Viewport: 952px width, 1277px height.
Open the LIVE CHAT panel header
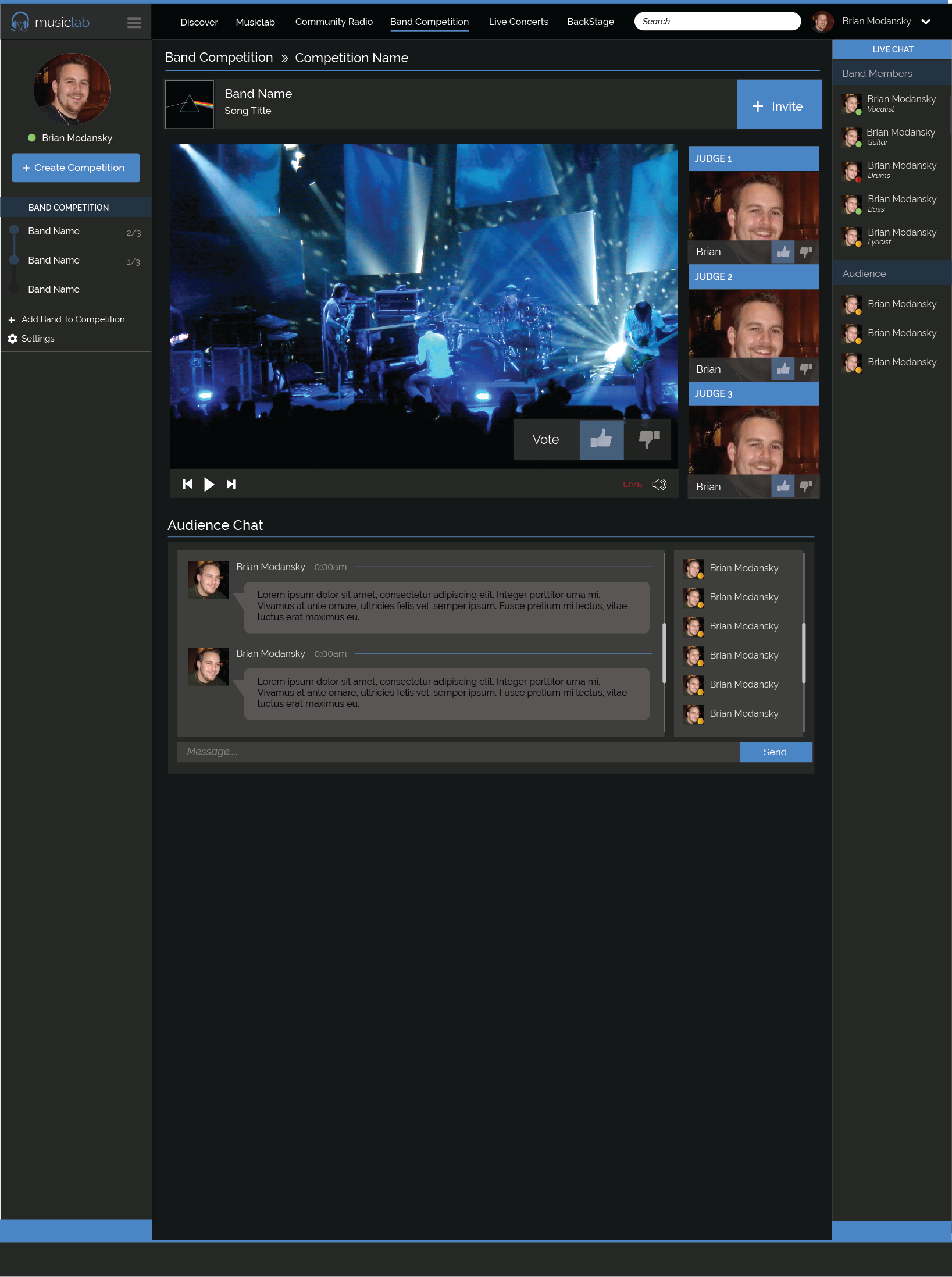[892, 49]
